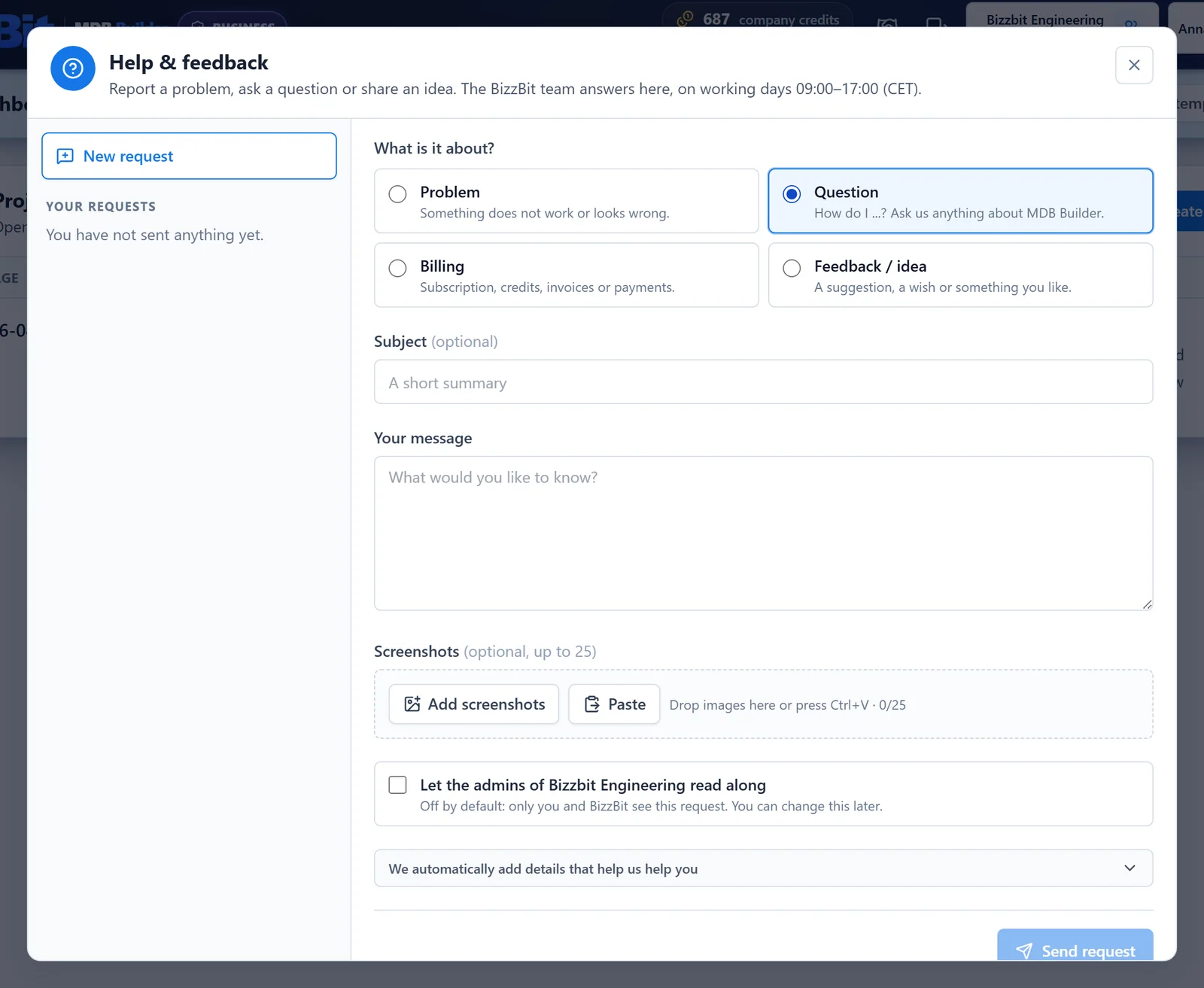Image resolution: width=1204 pixels, height=988 pixels.
Task: Click the clipboard icon in Paste
Action: tap(592, 704)
